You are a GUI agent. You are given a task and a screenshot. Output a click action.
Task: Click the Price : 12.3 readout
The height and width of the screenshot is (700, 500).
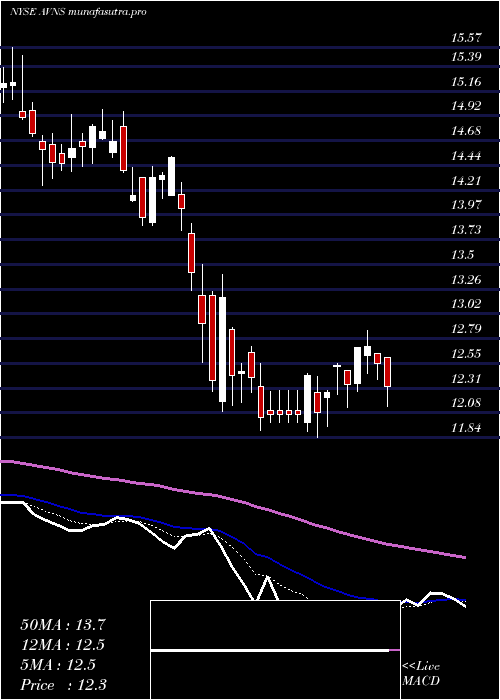tap(63, 685)
